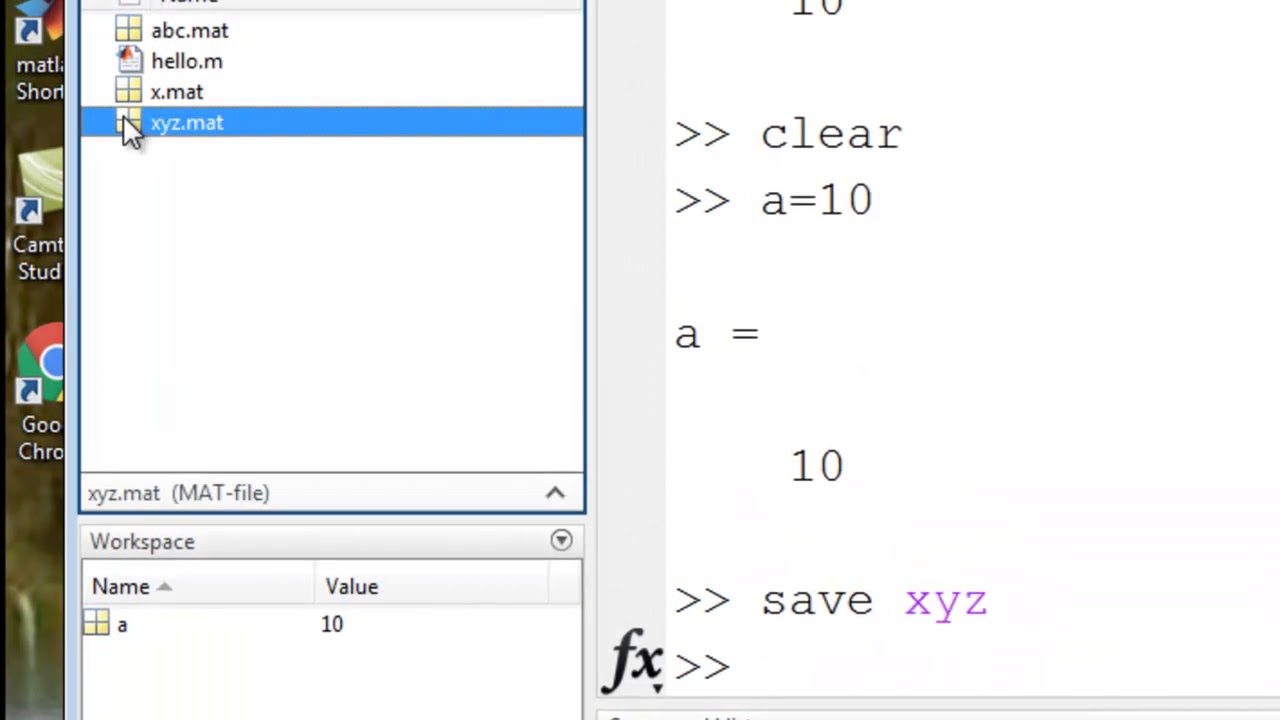
Task: Click the variable icon beside a in Workspace
Action: (96, 624)
